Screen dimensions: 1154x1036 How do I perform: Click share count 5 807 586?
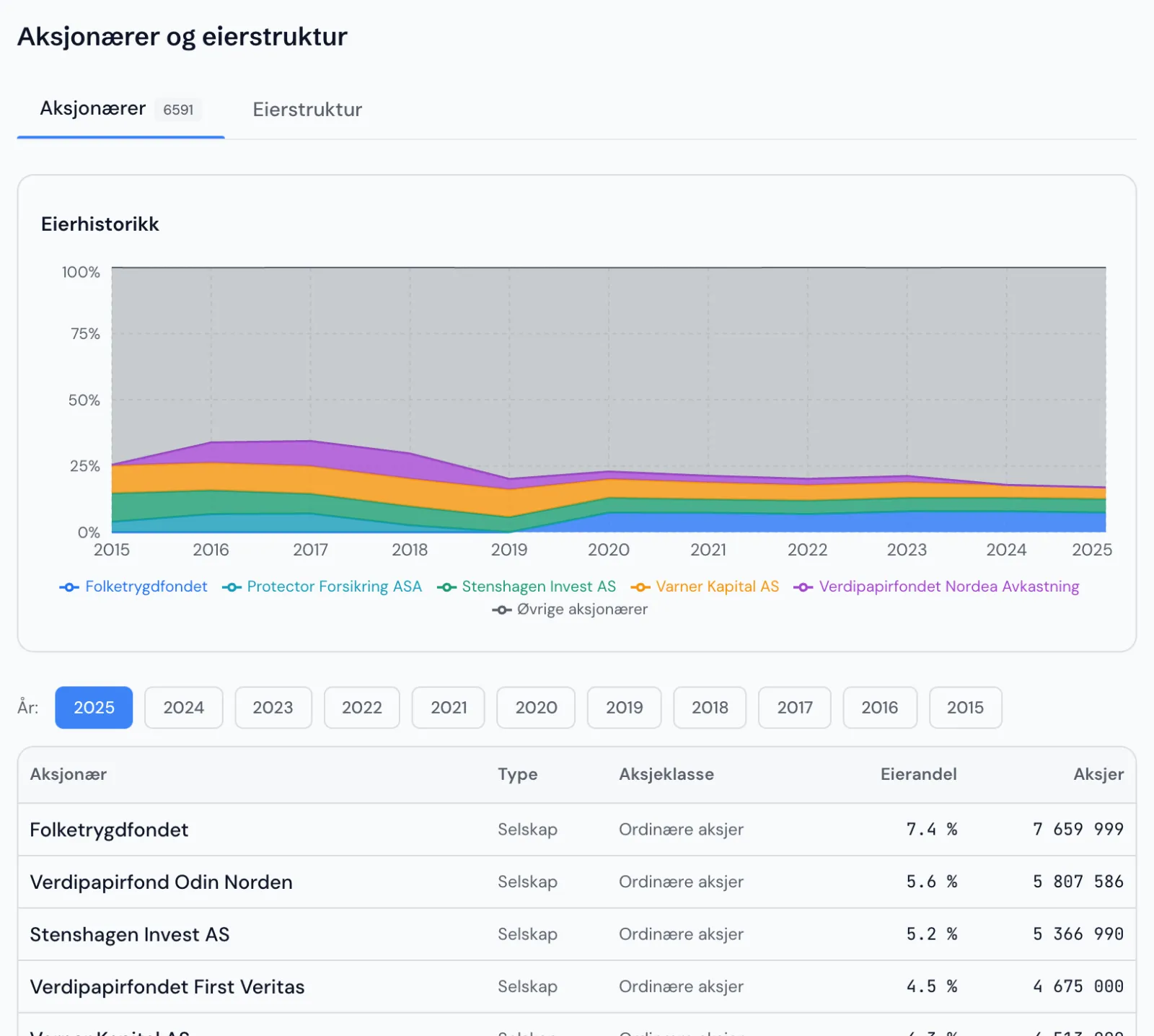tap(1078, 882)
